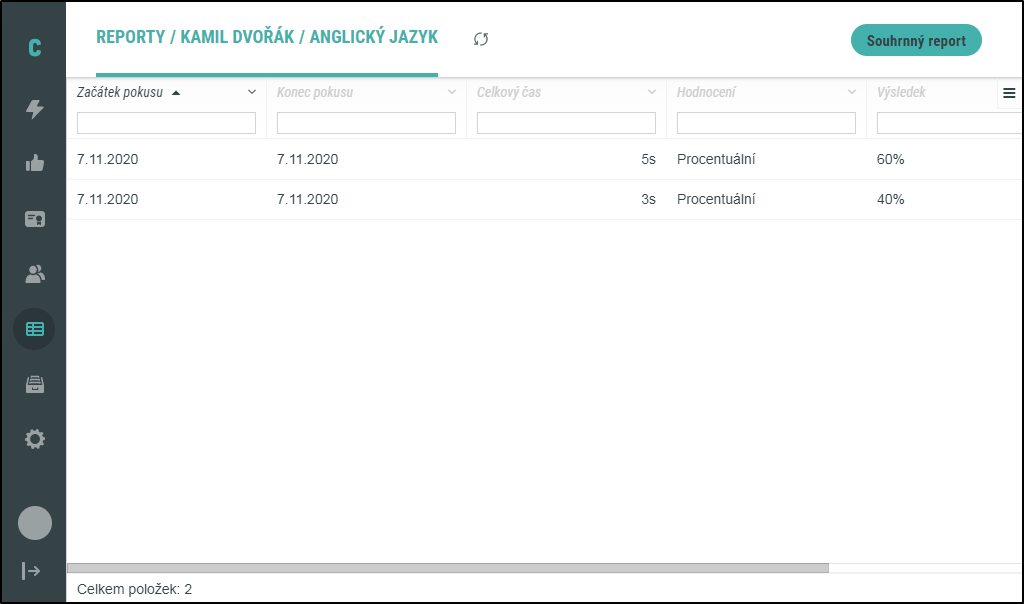Screen dimensions: 1024x604
Task: Select the reports table sidebar icon
Action: [34, 329]
